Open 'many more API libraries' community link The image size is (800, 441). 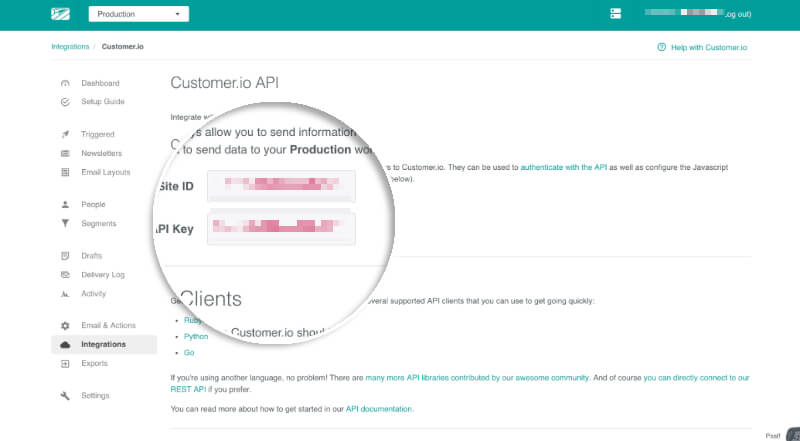[477, 378]
